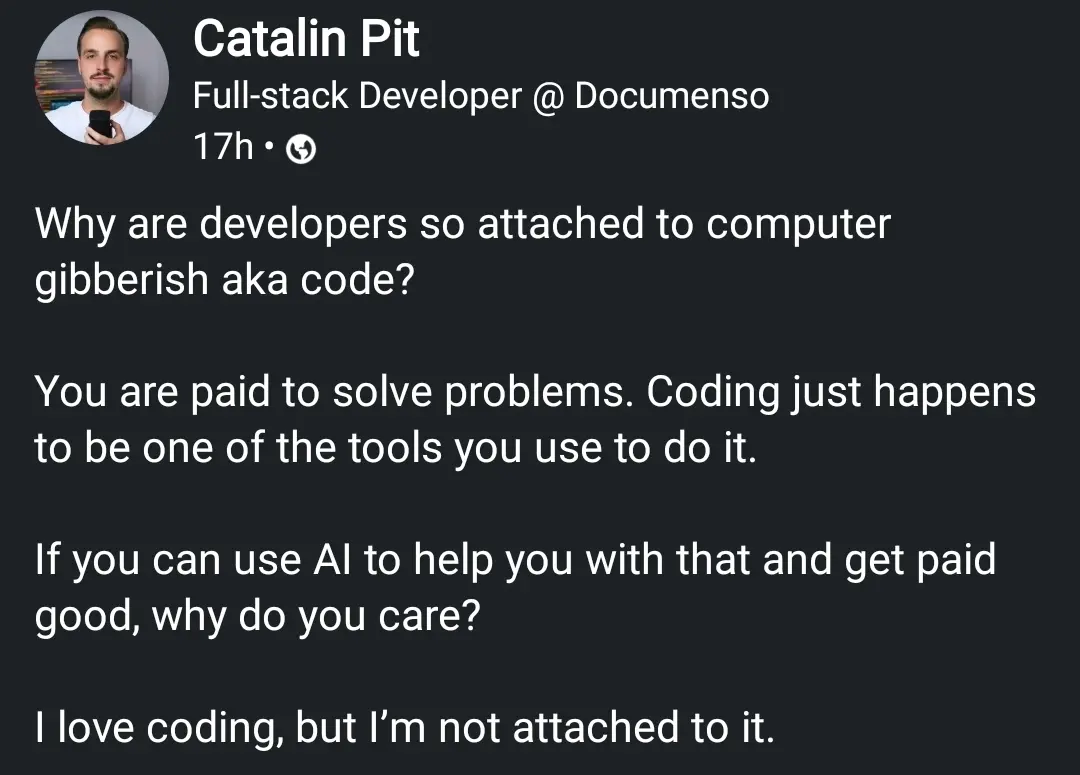This screenshot has width=1080, height=775.
Task: Open Catalin Pit's profile photo
Action: (101, 78)
